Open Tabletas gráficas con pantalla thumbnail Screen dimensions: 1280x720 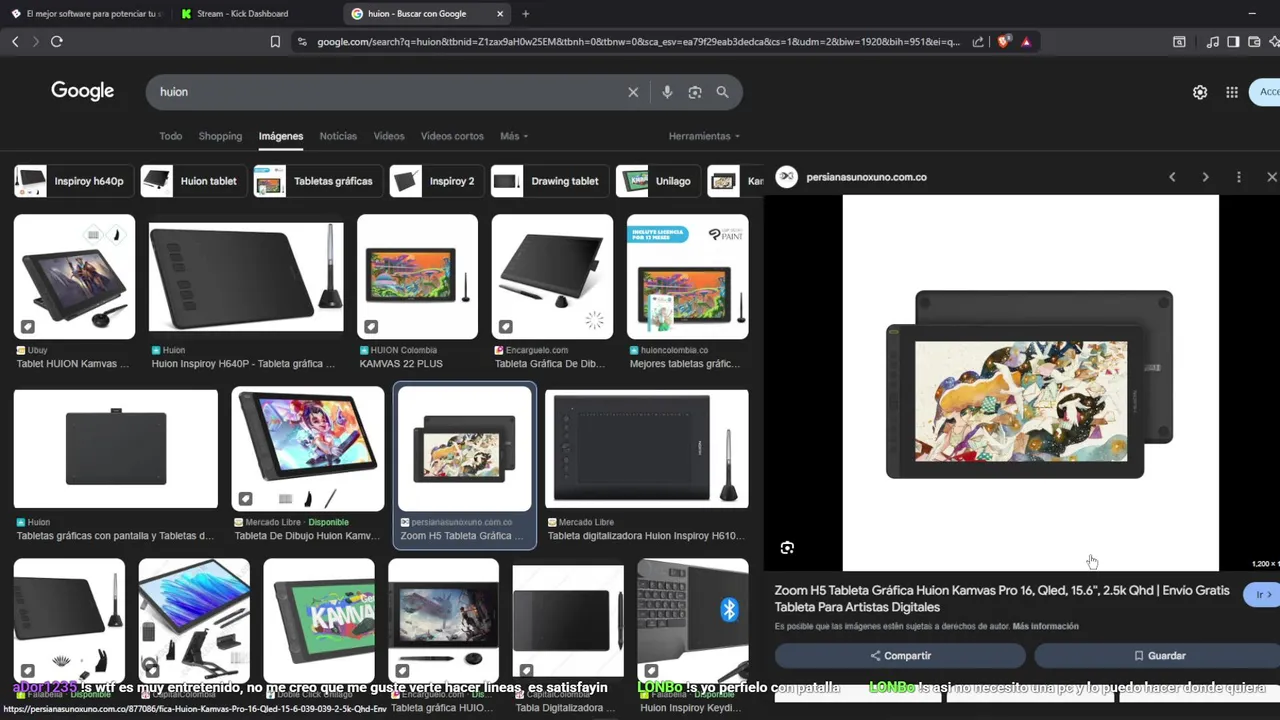click(116, 449)
